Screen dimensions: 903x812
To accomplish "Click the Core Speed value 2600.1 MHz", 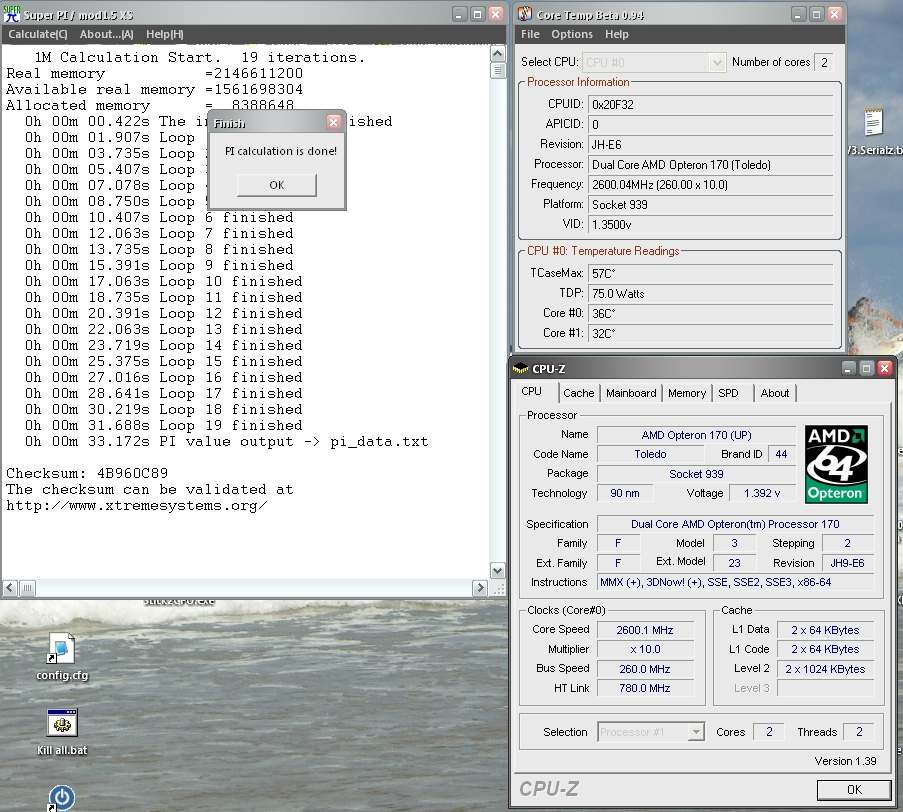I will point(645,630).
